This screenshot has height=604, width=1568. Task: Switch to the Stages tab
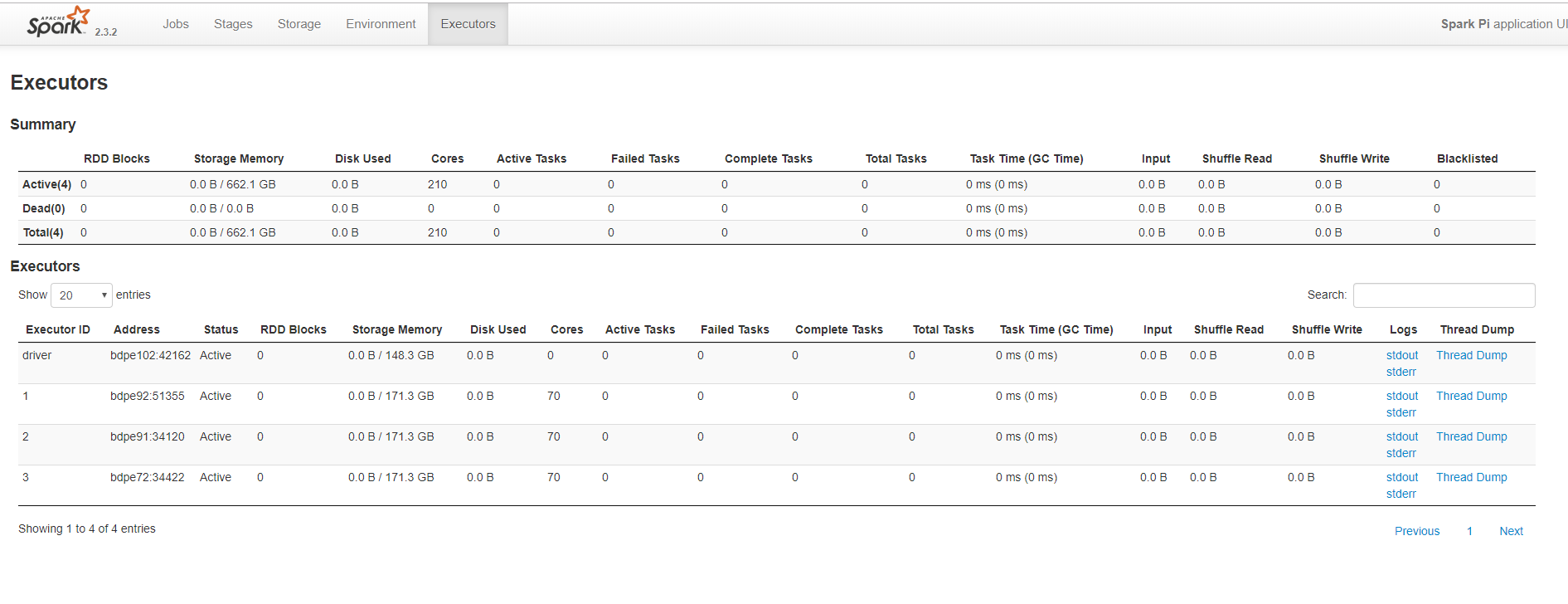pyautogui.click(x=233, y=24)
